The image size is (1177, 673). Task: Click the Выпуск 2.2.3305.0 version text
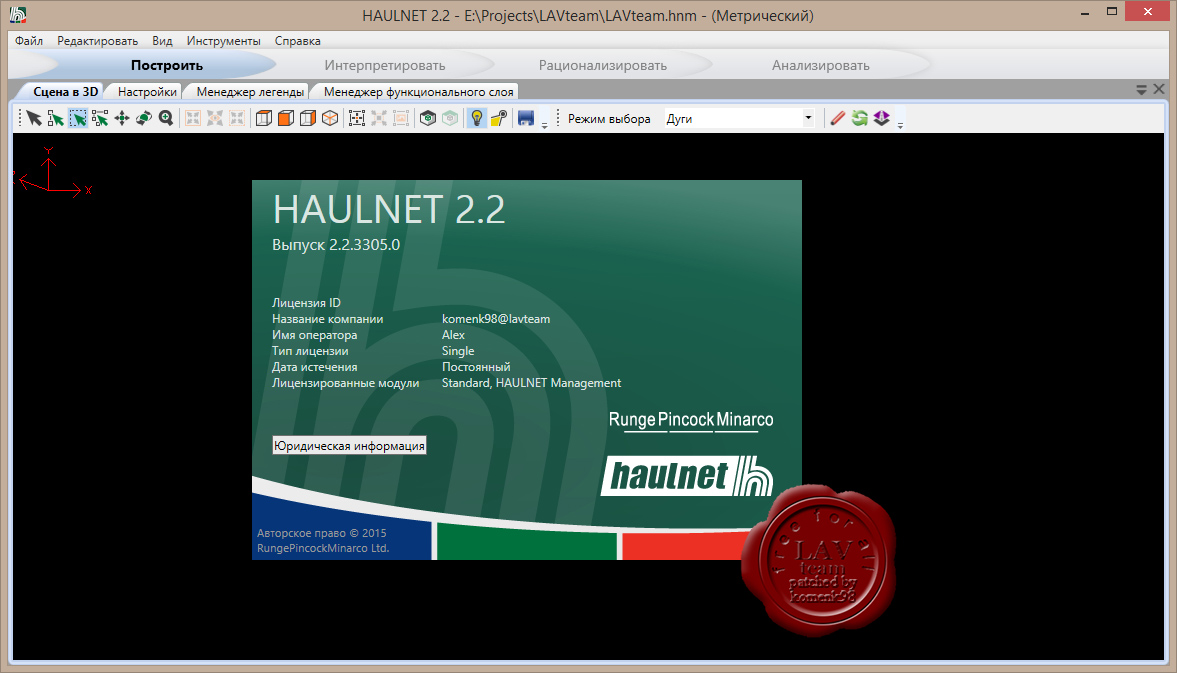pyautogui.click(x=336, y=245)
